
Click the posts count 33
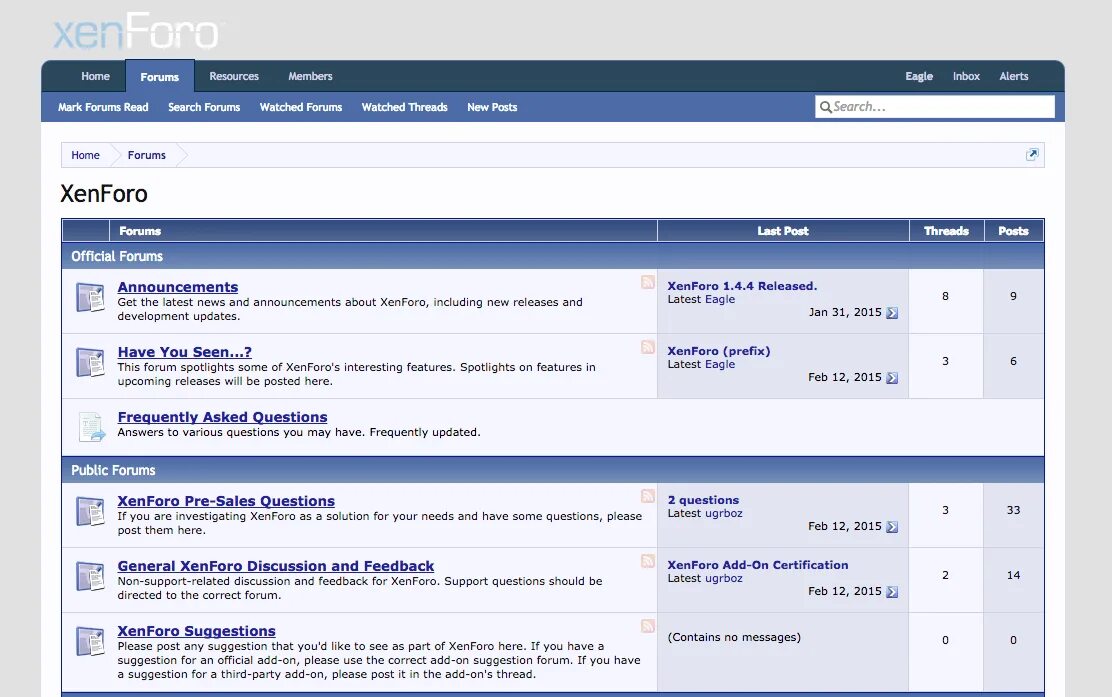point(1013,510)
